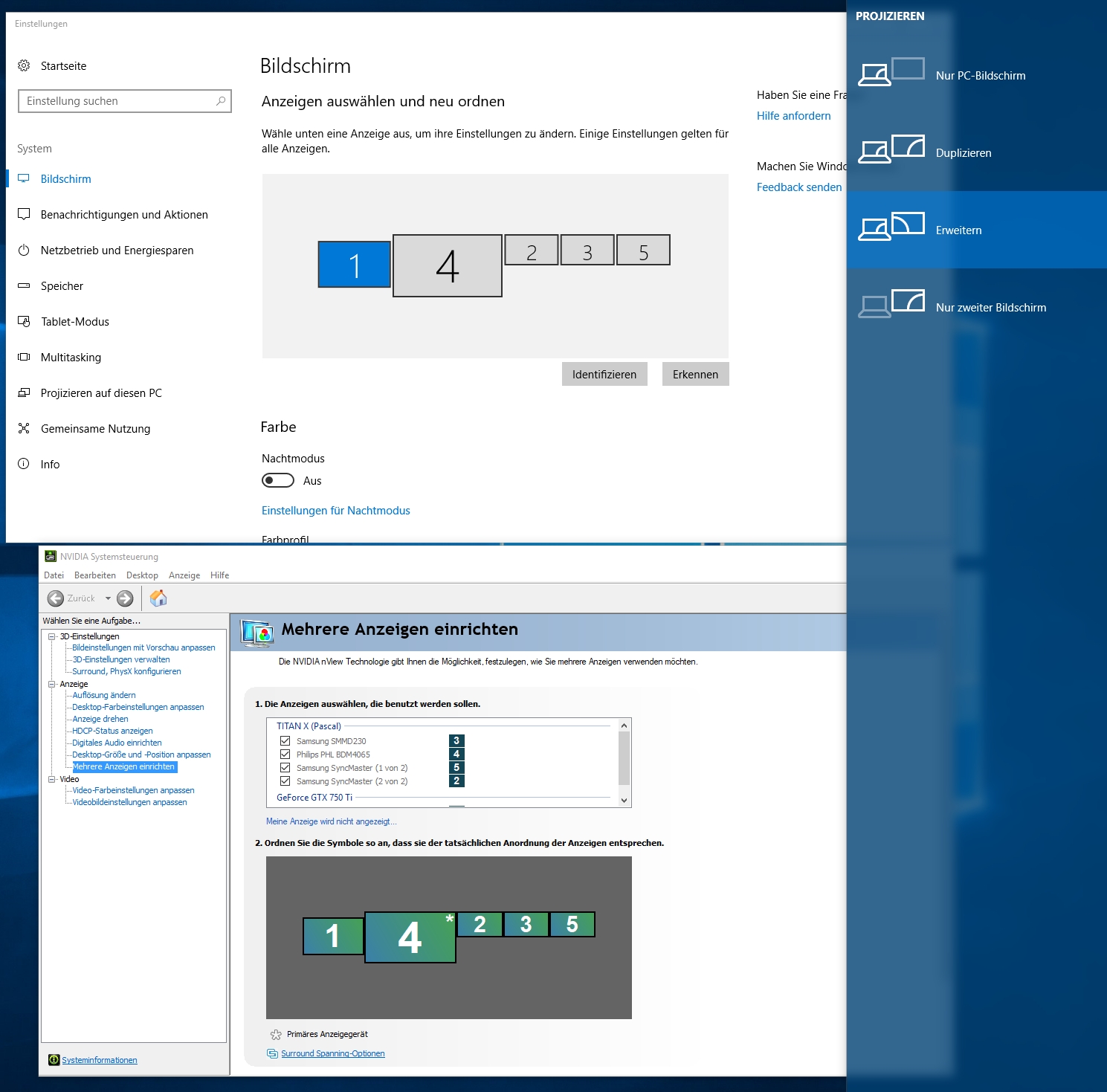Click the Speicher icon in the Settings sidebar
The height and width of the screenshot is (1092, 1107).
25,285
